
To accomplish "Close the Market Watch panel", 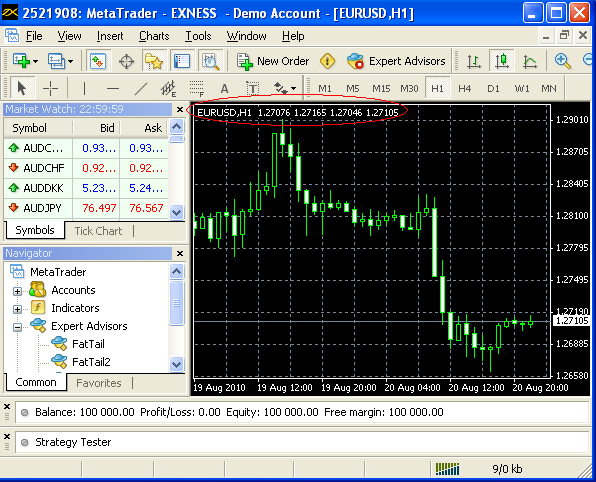I will pos(180,109).
